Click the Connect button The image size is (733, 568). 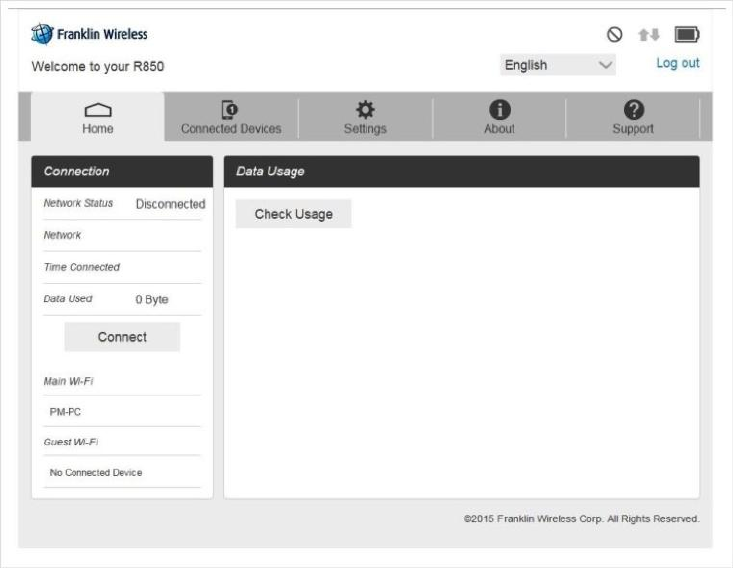point(122,337)
